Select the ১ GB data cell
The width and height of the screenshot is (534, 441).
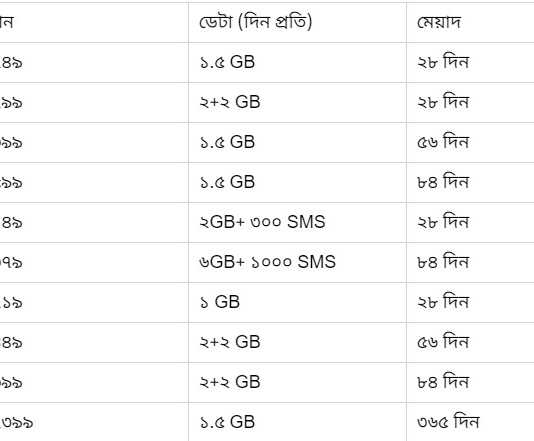(220, 302)
